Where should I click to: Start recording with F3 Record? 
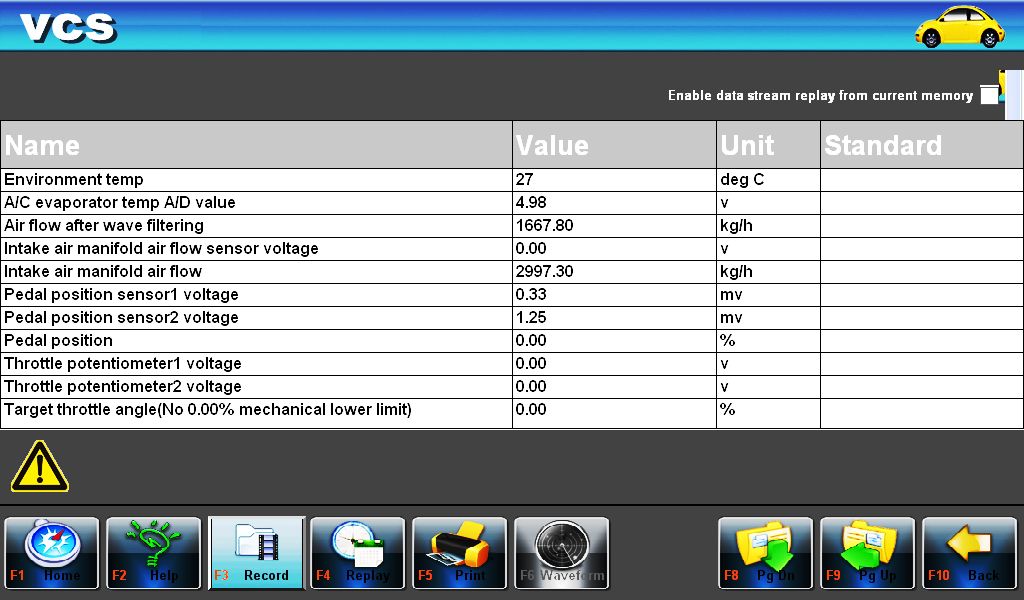(256, 553)
